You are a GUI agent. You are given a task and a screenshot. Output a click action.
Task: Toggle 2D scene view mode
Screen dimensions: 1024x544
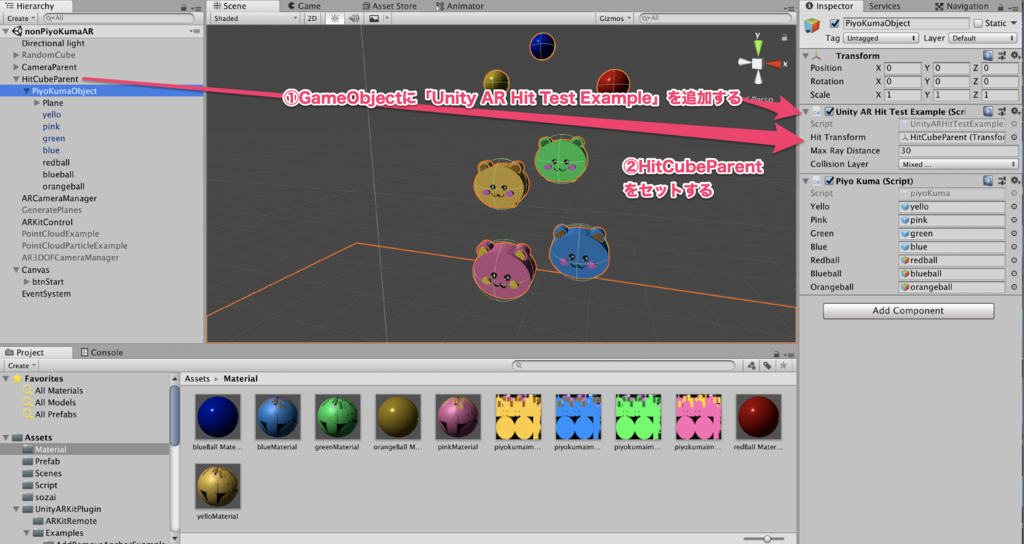point(312,18)
